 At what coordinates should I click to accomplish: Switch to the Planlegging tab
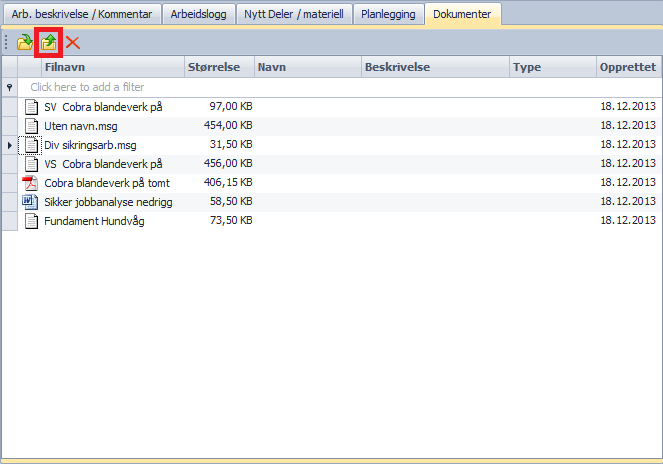click(x=389, y=14)
